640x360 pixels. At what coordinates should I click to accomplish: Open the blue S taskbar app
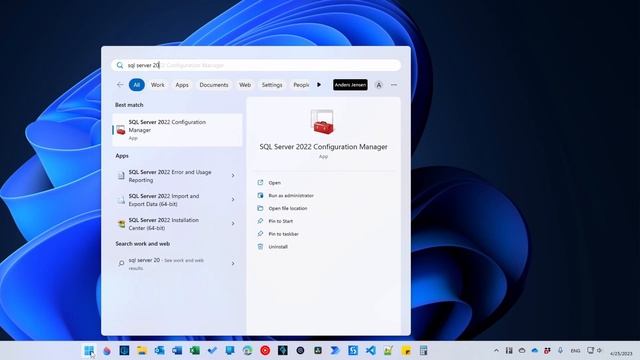pos(353,350)
